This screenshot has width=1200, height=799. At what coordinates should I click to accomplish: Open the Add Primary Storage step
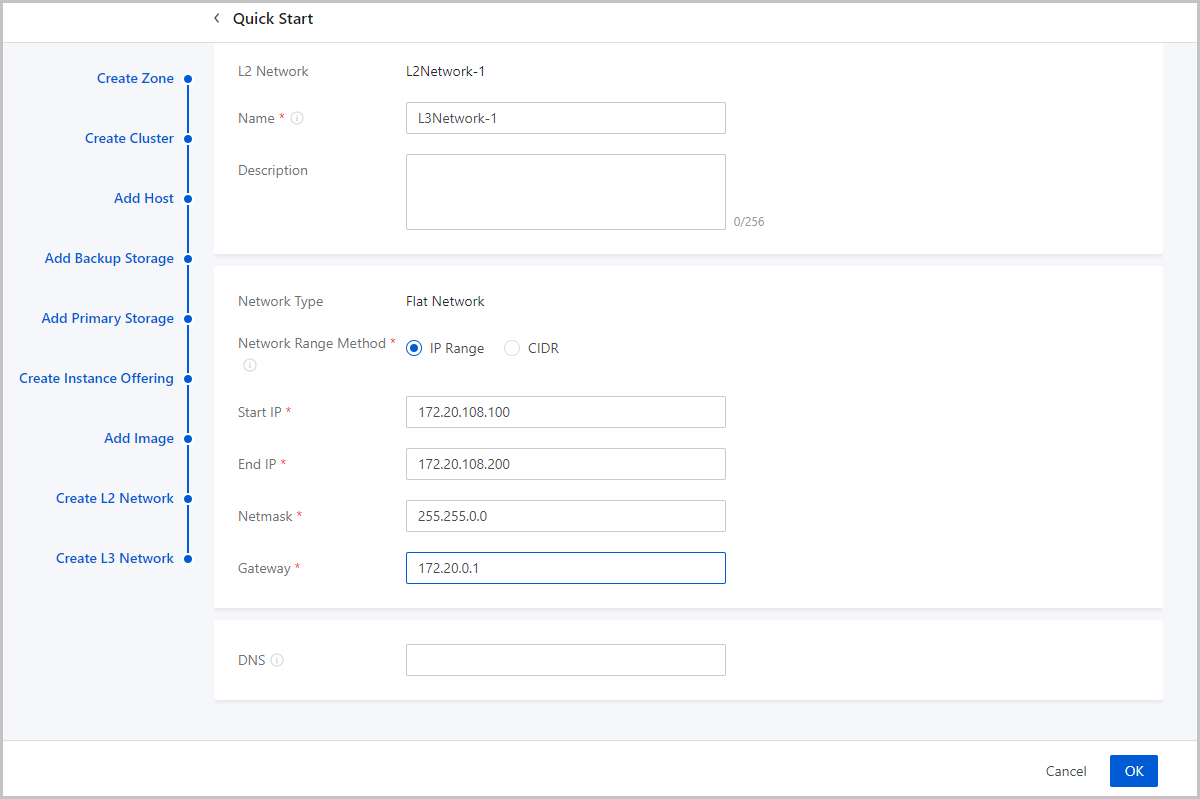108,318
